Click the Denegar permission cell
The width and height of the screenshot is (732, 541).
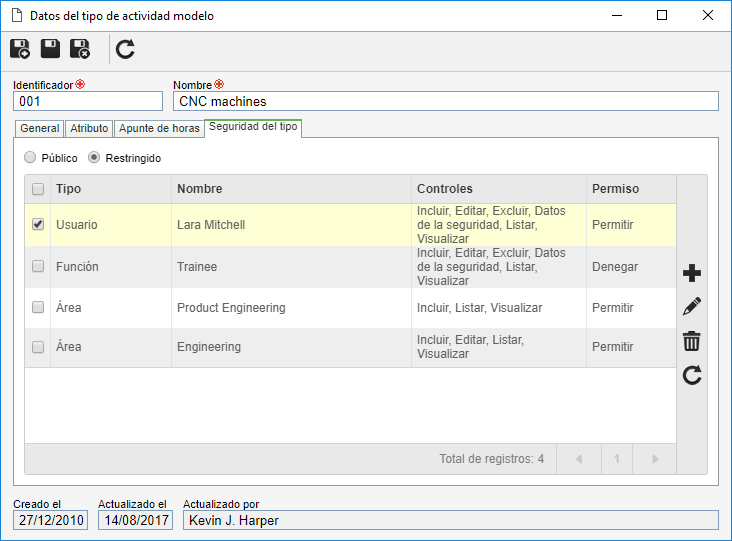click(x=631, y=267)
